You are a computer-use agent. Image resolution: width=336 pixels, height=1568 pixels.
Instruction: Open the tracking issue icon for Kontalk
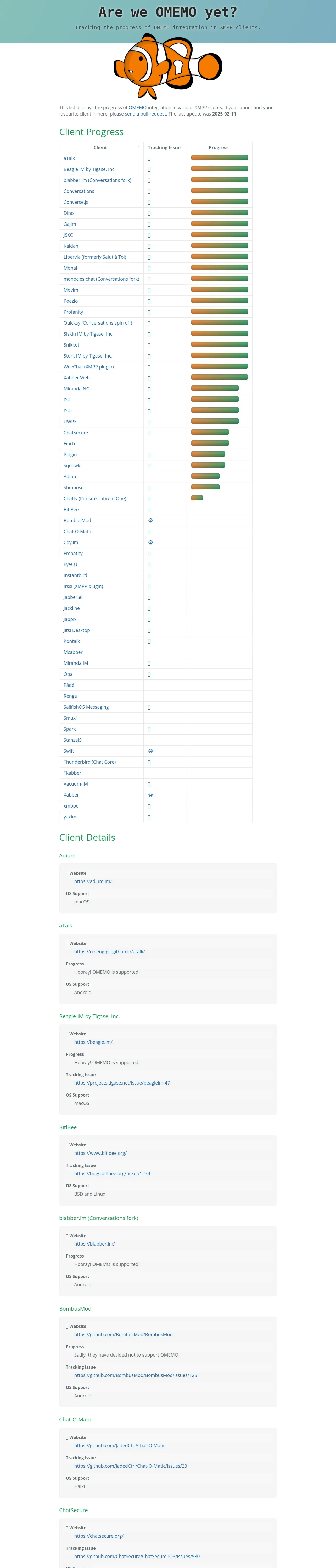(x=149, y=642)
